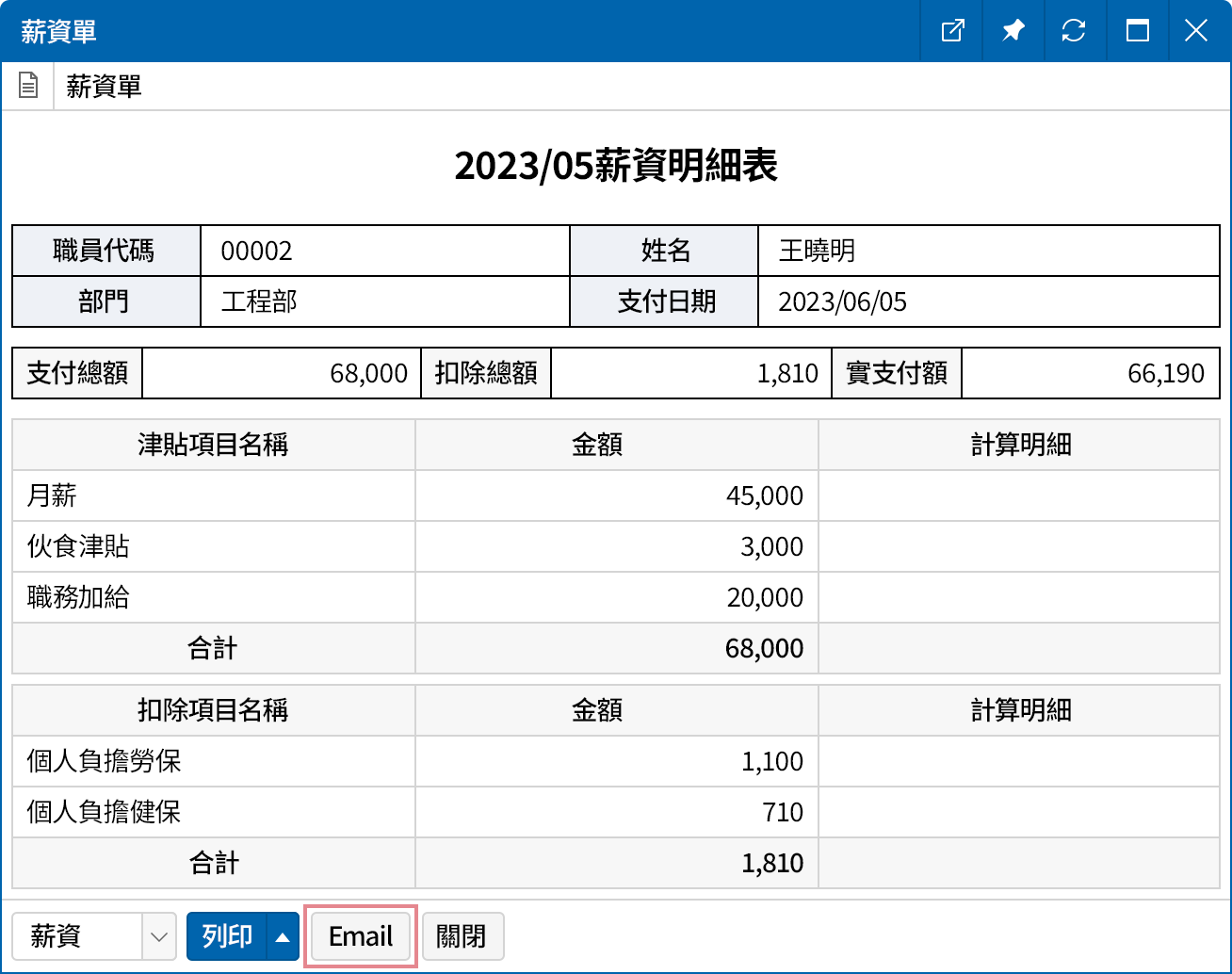Viewport: 1232px width, 974px height.
Task: Click employee code value 00002
Action: click(256, 251)
